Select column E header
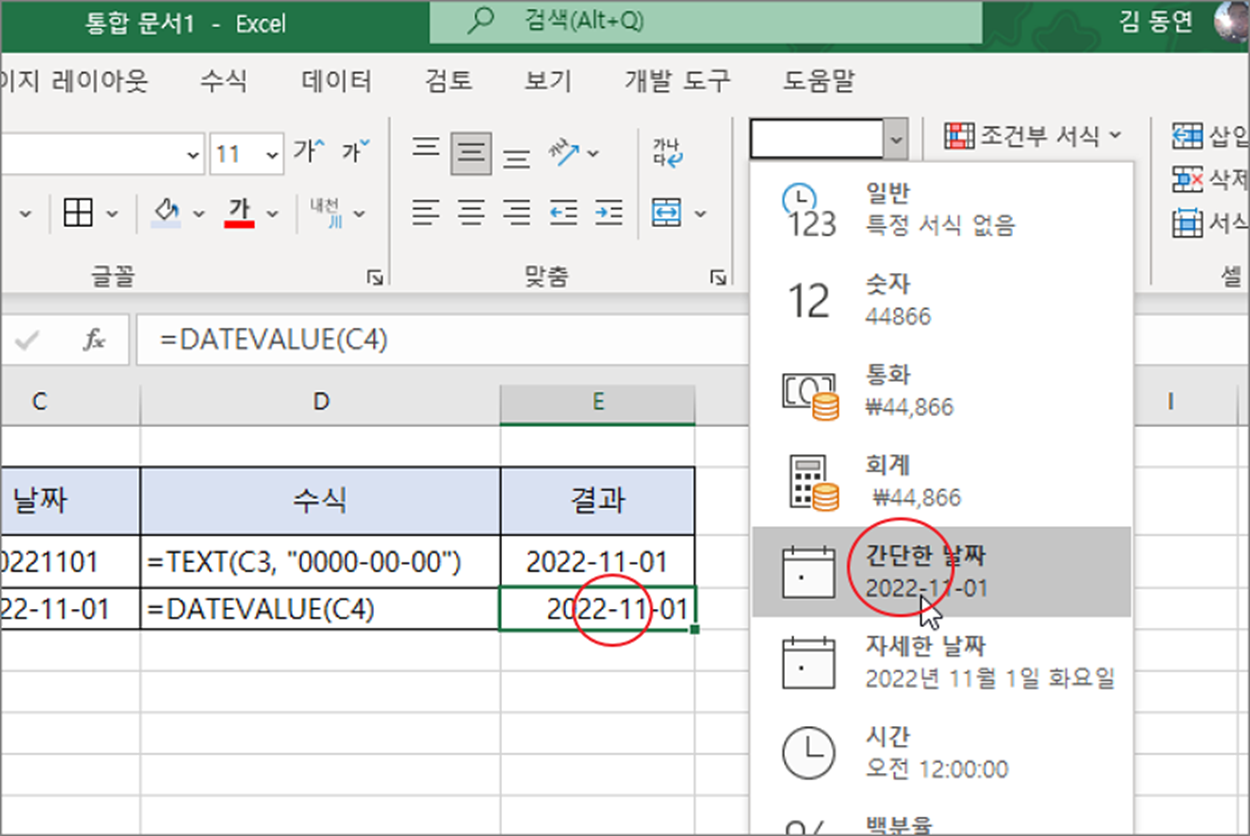The image size is (1250, 836). tap(598, 402)
